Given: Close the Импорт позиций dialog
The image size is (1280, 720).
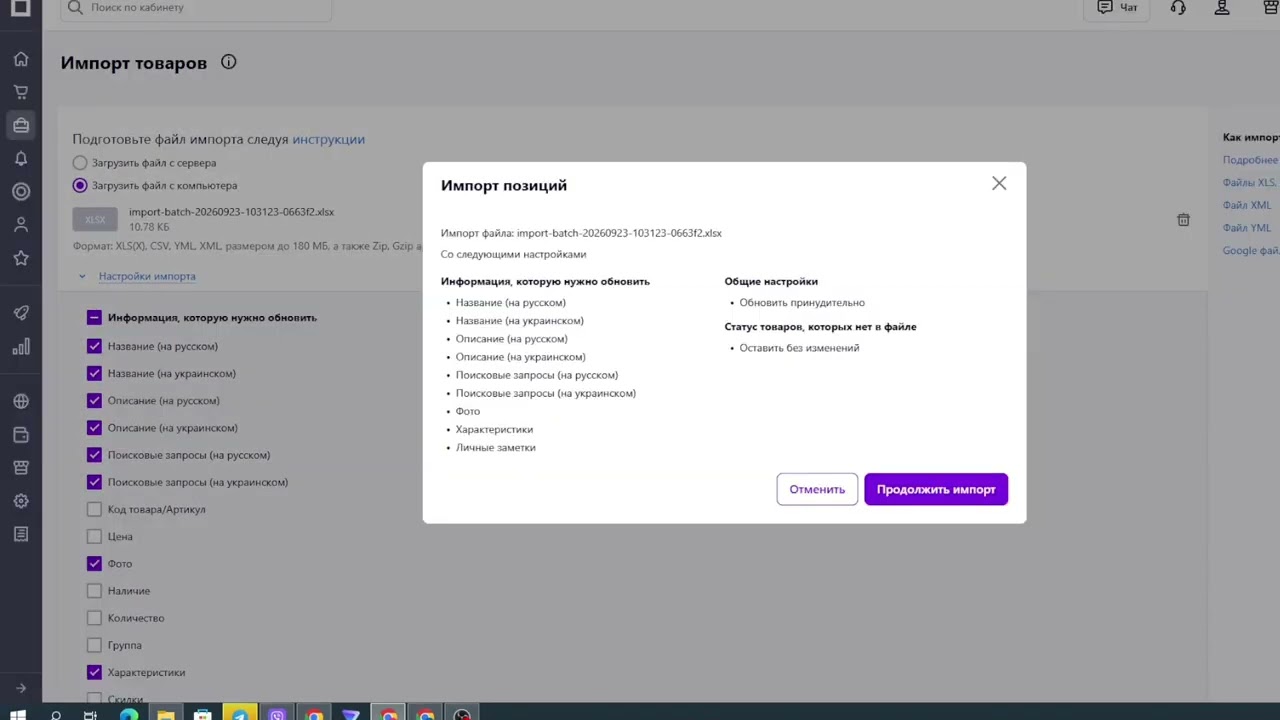Looking at the screenshot, I should (x=999, y=183).
